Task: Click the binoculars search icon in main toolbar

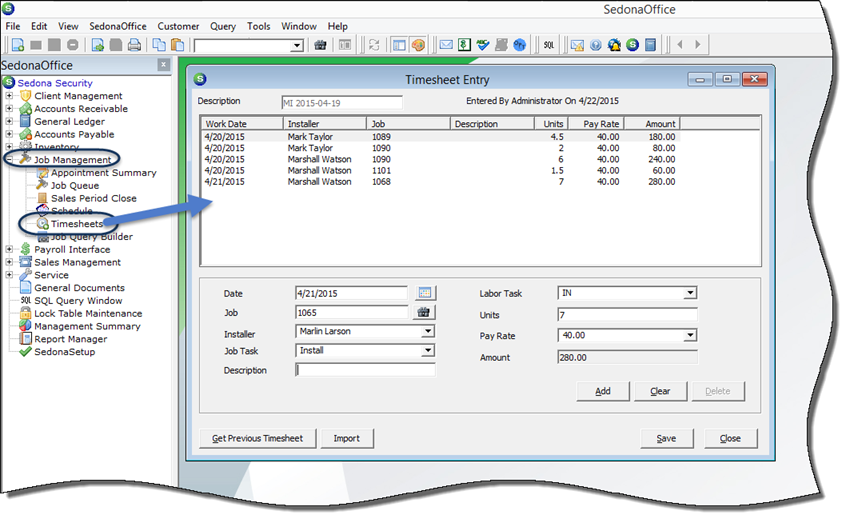Action: pyautogui.click(x=320, y=45)
